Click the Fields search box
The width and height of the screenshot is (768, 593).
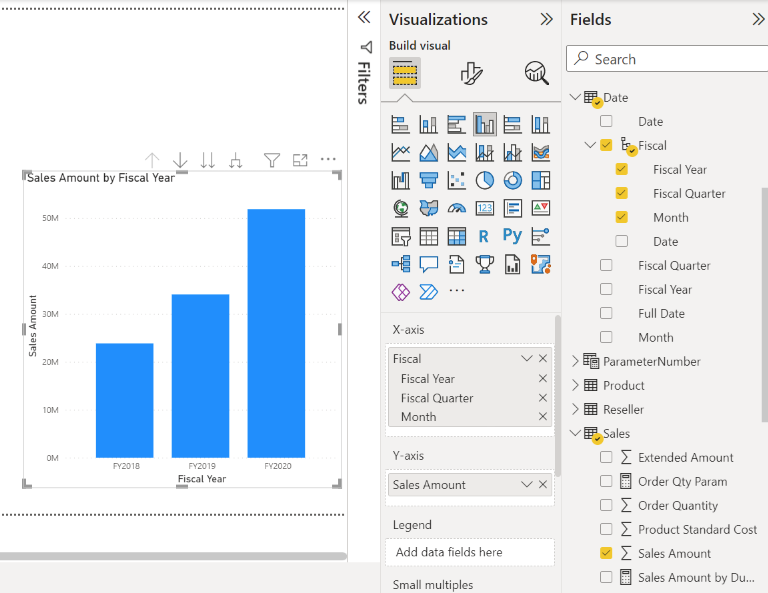pyautogui.click(x=667, y=59)
